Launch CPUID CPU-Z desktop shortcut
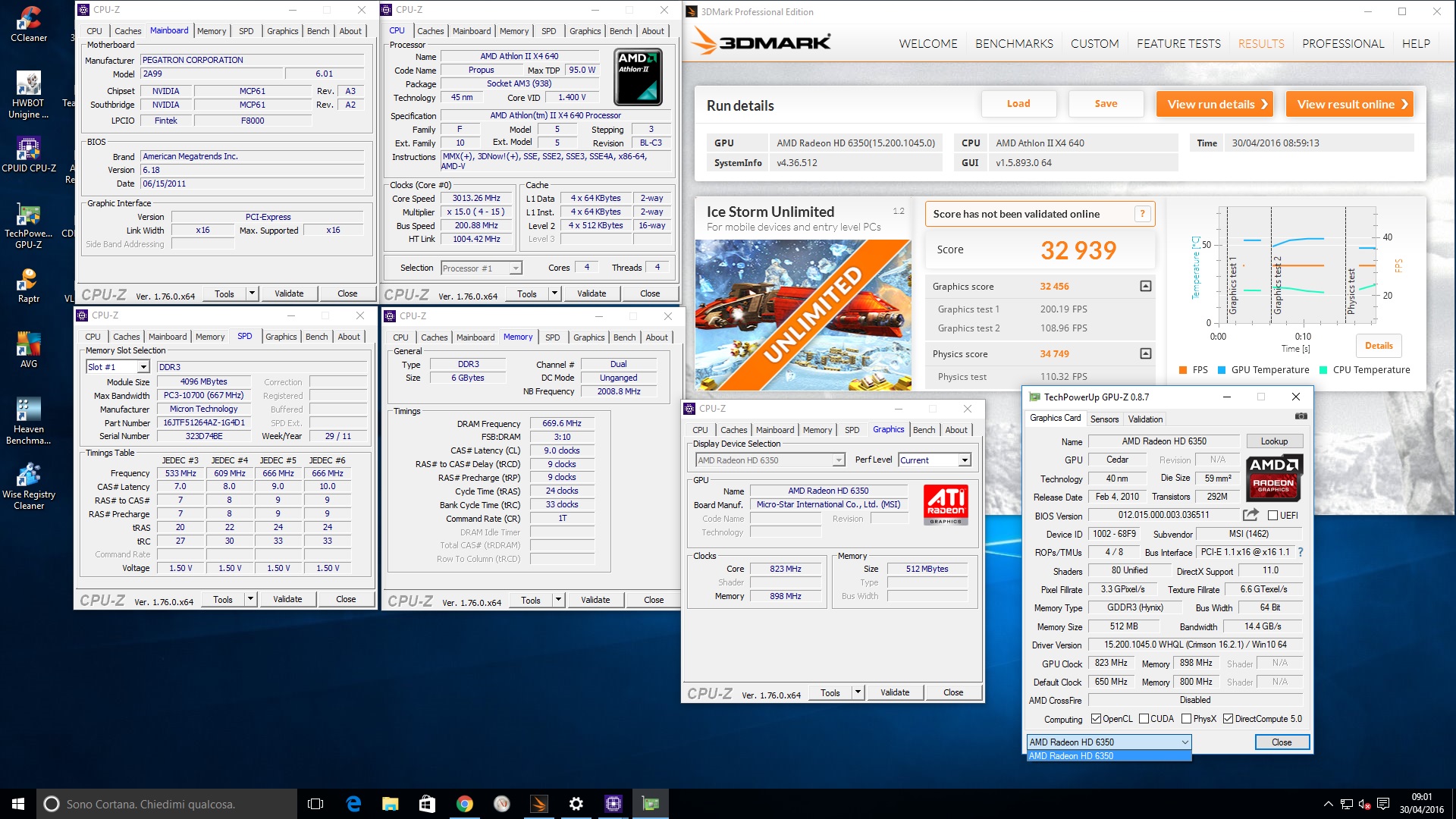Image resolution: width=1456 pixels, height=819 pixels. point(29,155)
